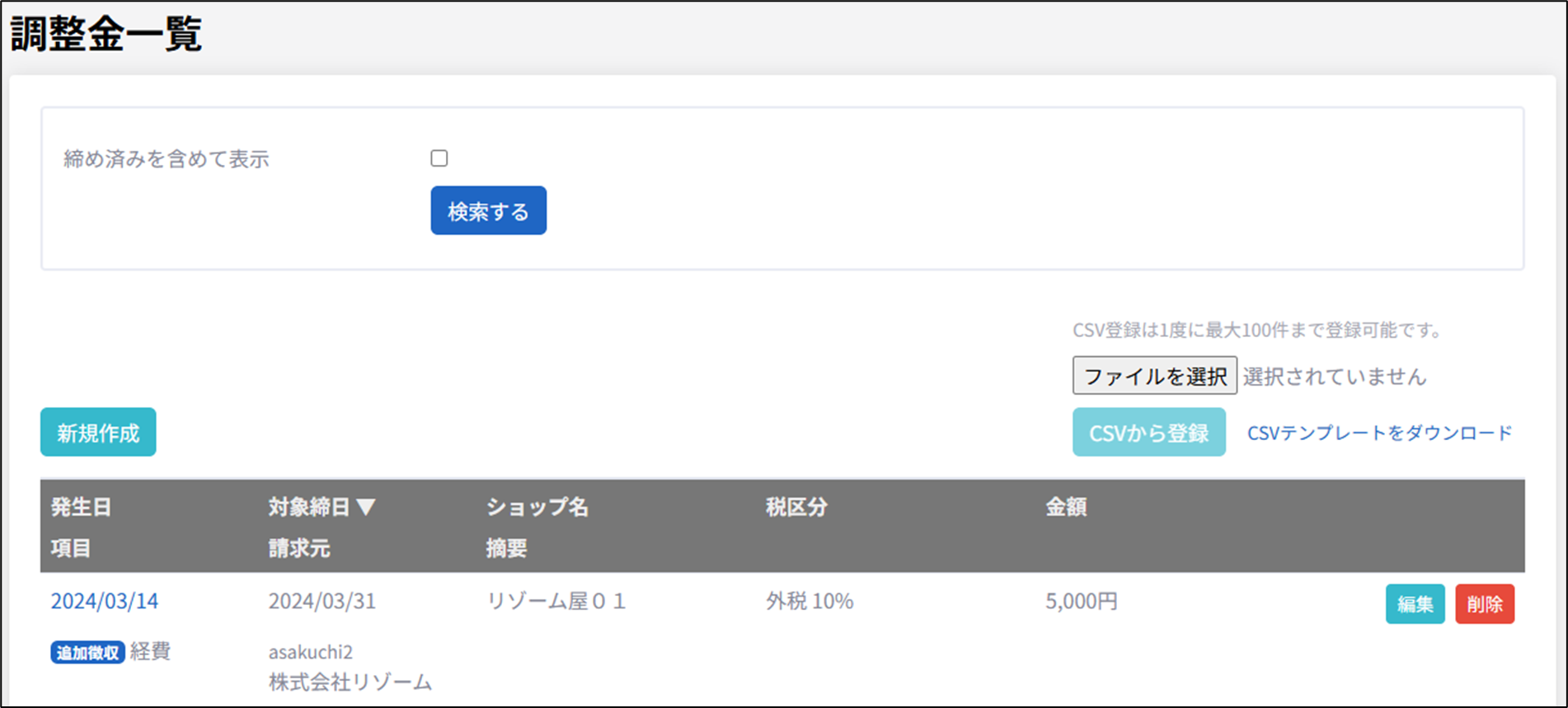Open the 2024/03/14 entry link
The height and width of the screenshot is (708, 1568).
point(105,601)
